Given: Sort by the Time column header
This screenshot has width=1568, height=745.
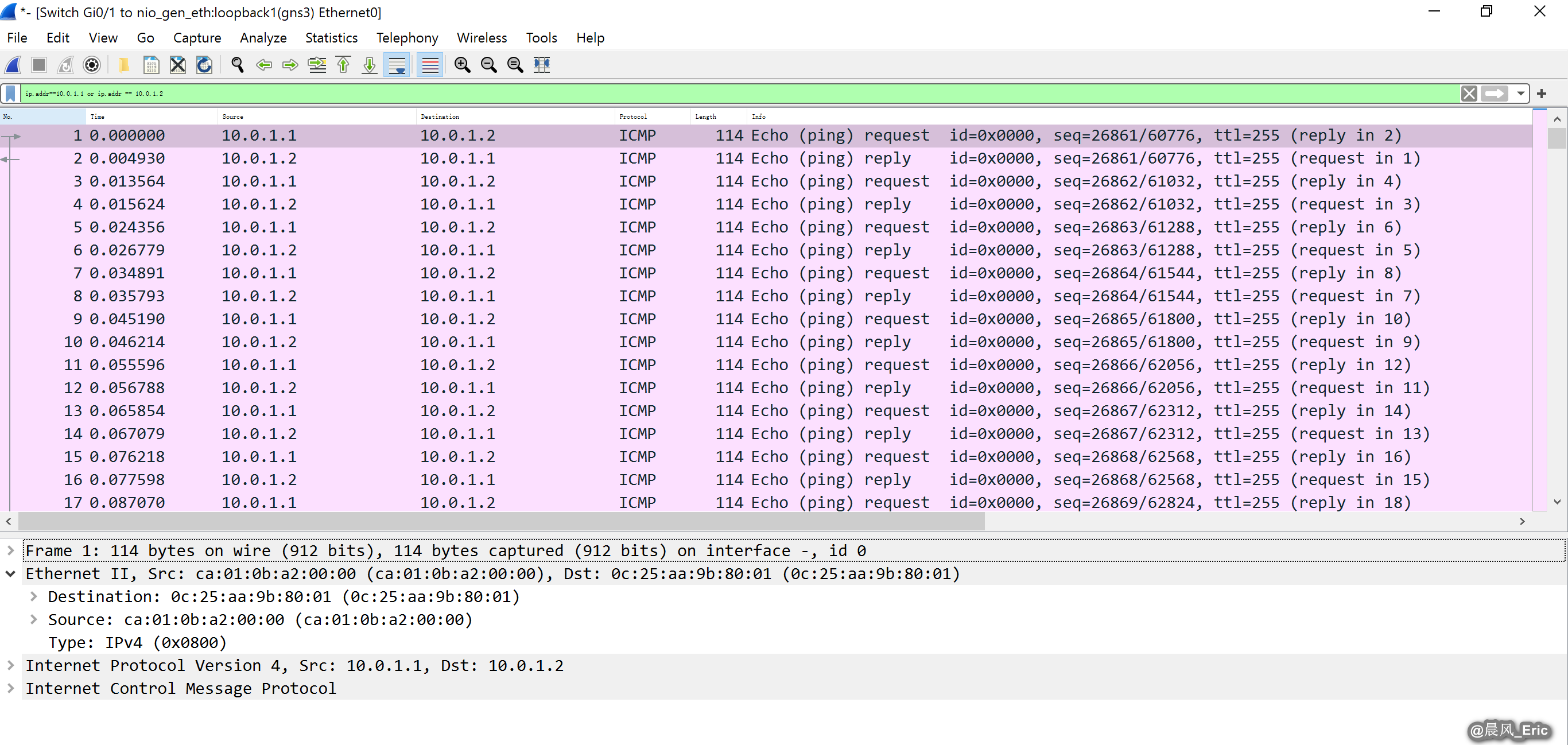Looking at the screenshot, I should click(x=152, y=117).
